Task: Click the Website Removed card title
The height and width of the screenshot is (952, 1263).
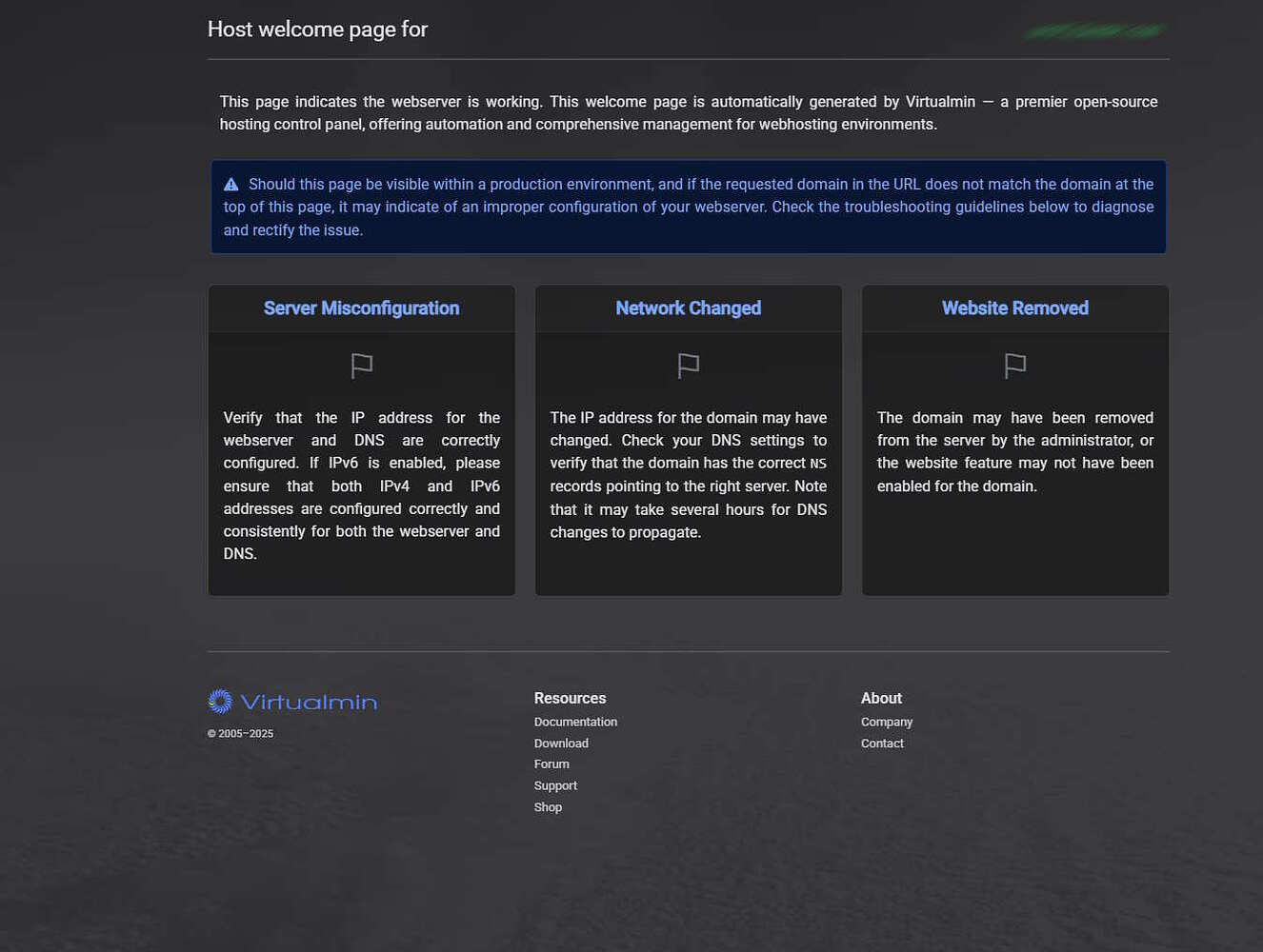Action: point(1014,307)
